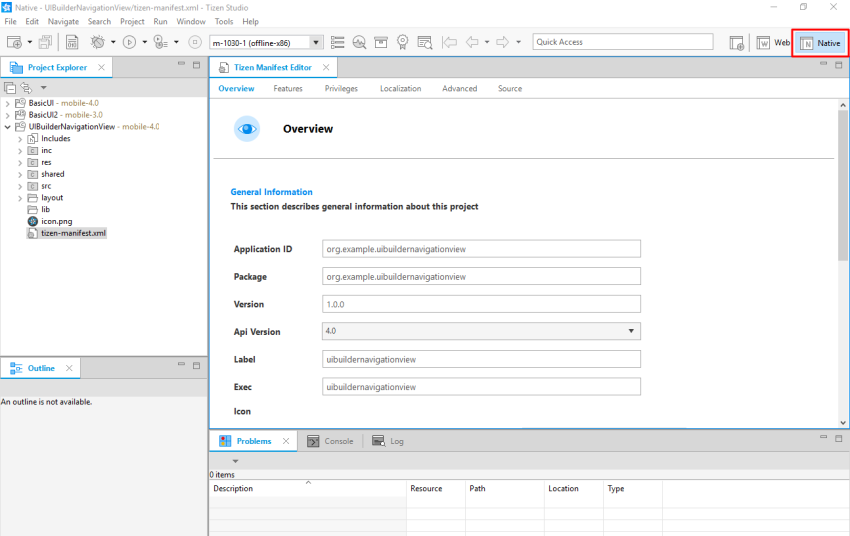Switch to the Web perspective
The image size is (850, 536).
[773, 43]
